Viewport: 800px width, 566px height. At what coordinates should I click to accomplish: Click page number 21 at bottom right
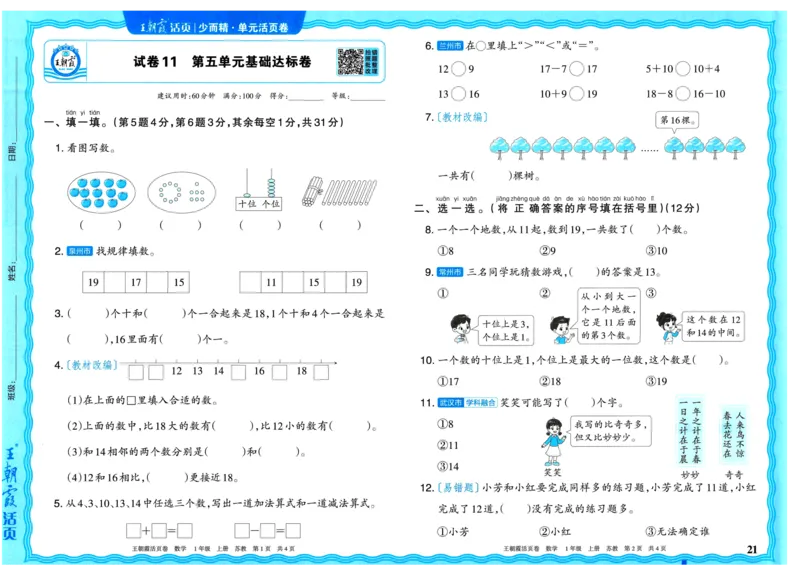click(752, 549)
